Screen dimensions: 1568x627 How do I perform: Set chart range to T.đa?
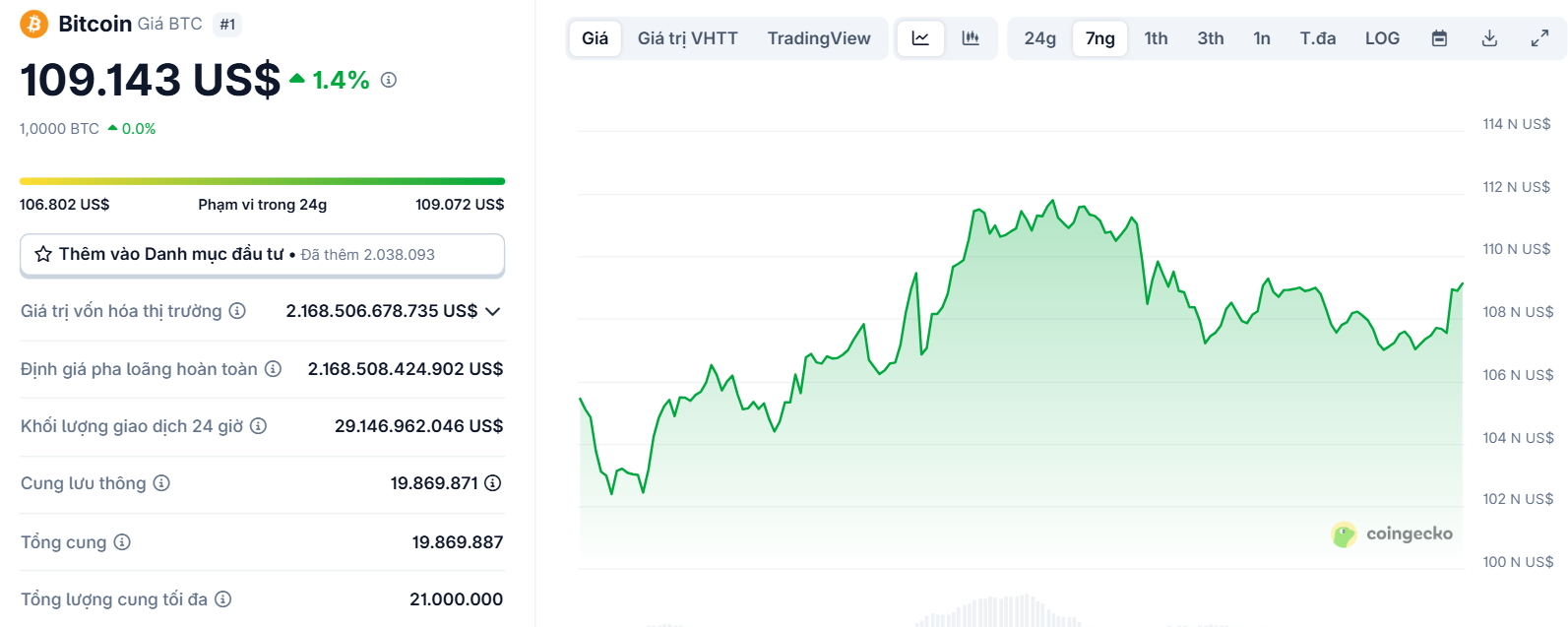[1318, 38]
